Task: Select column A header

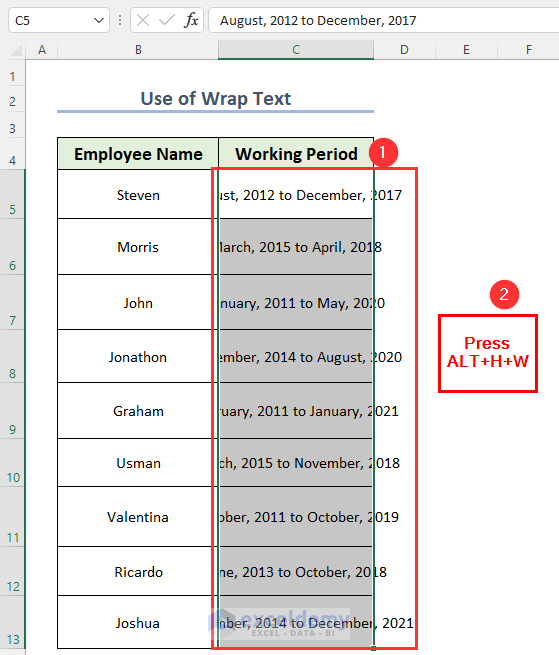Action: click(x=42, y=50)
